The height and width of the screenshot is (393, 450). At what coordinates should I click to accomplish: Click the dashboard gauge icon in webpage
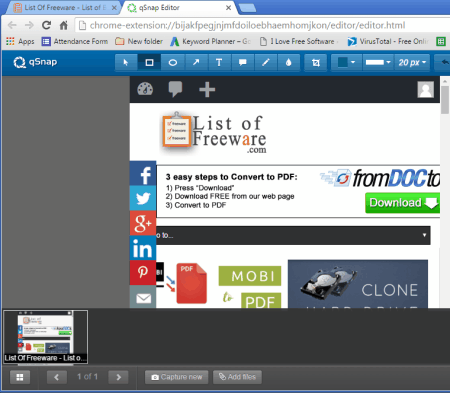(x=145, y=89)
